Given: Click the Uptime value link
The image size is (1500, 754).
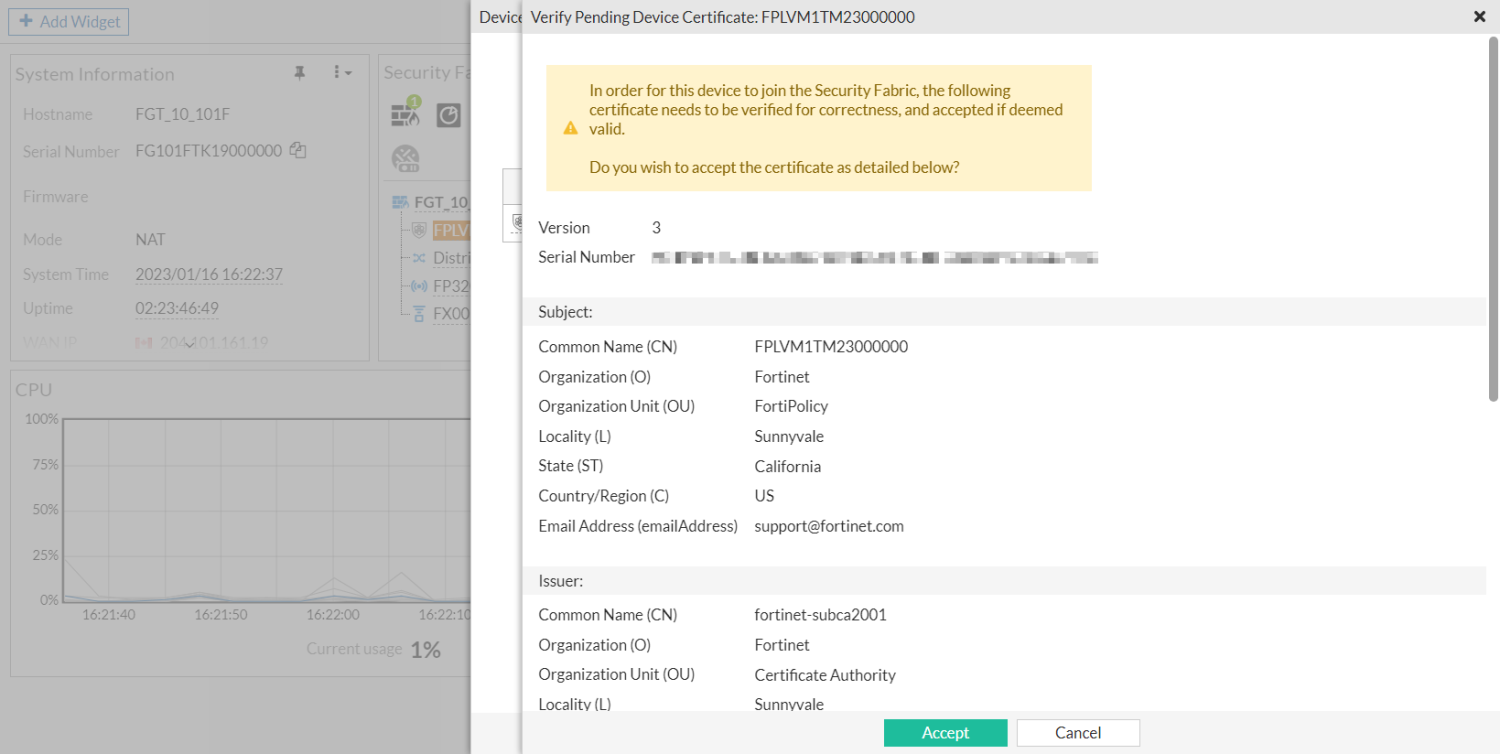Looking at the screenshot, I should point(176,307).
